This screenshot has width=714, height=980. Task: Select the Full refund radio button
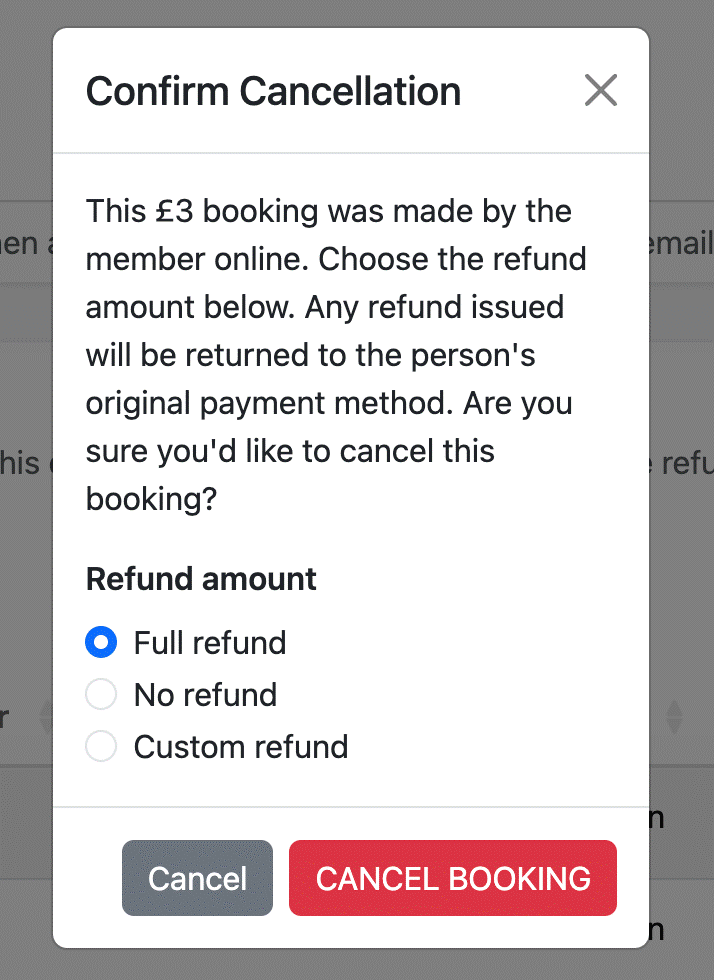coord(101,642)
